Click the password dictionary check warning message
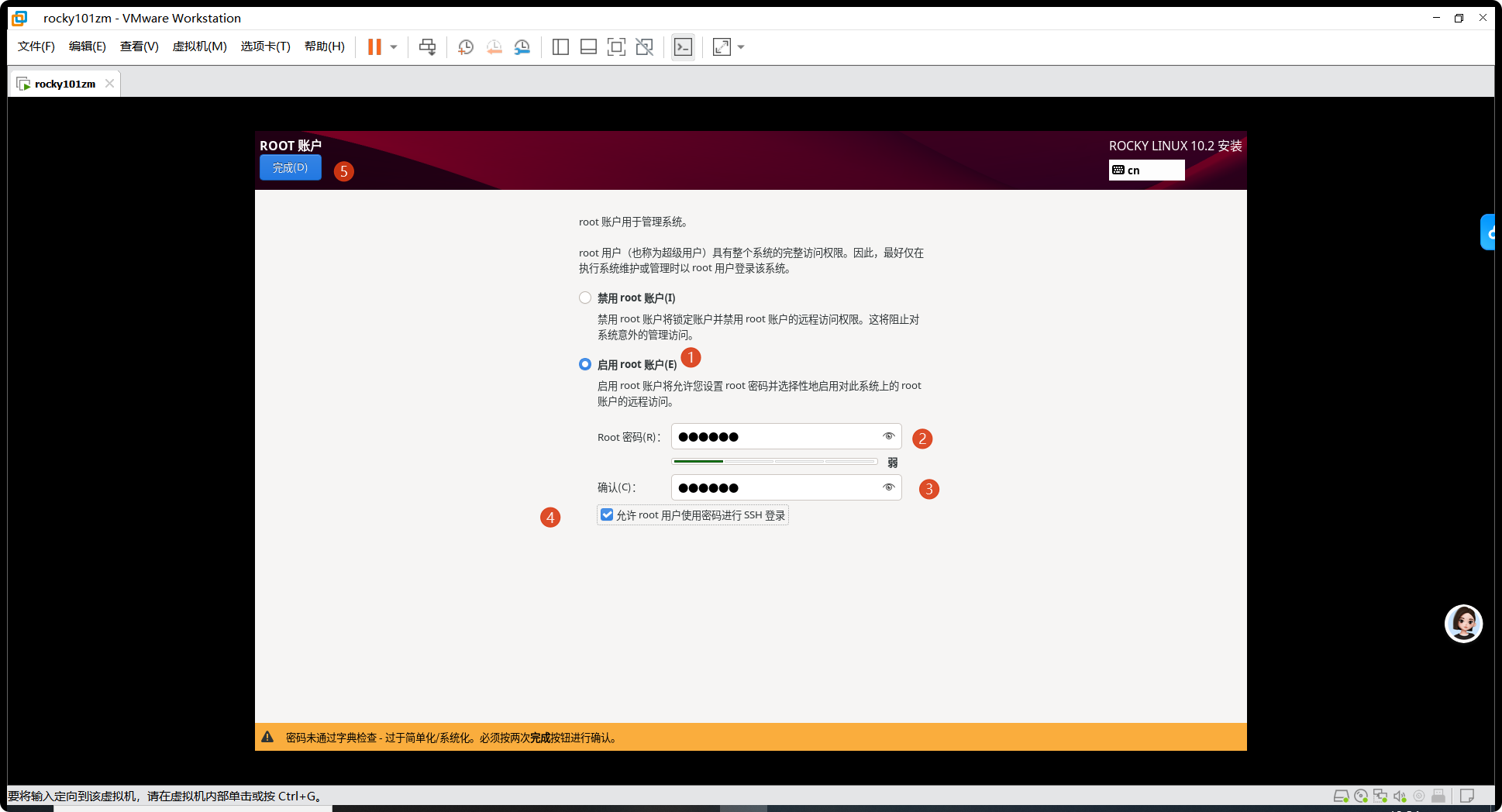Viewport: 1502px width, 812px height. click(x=453, y=738)
